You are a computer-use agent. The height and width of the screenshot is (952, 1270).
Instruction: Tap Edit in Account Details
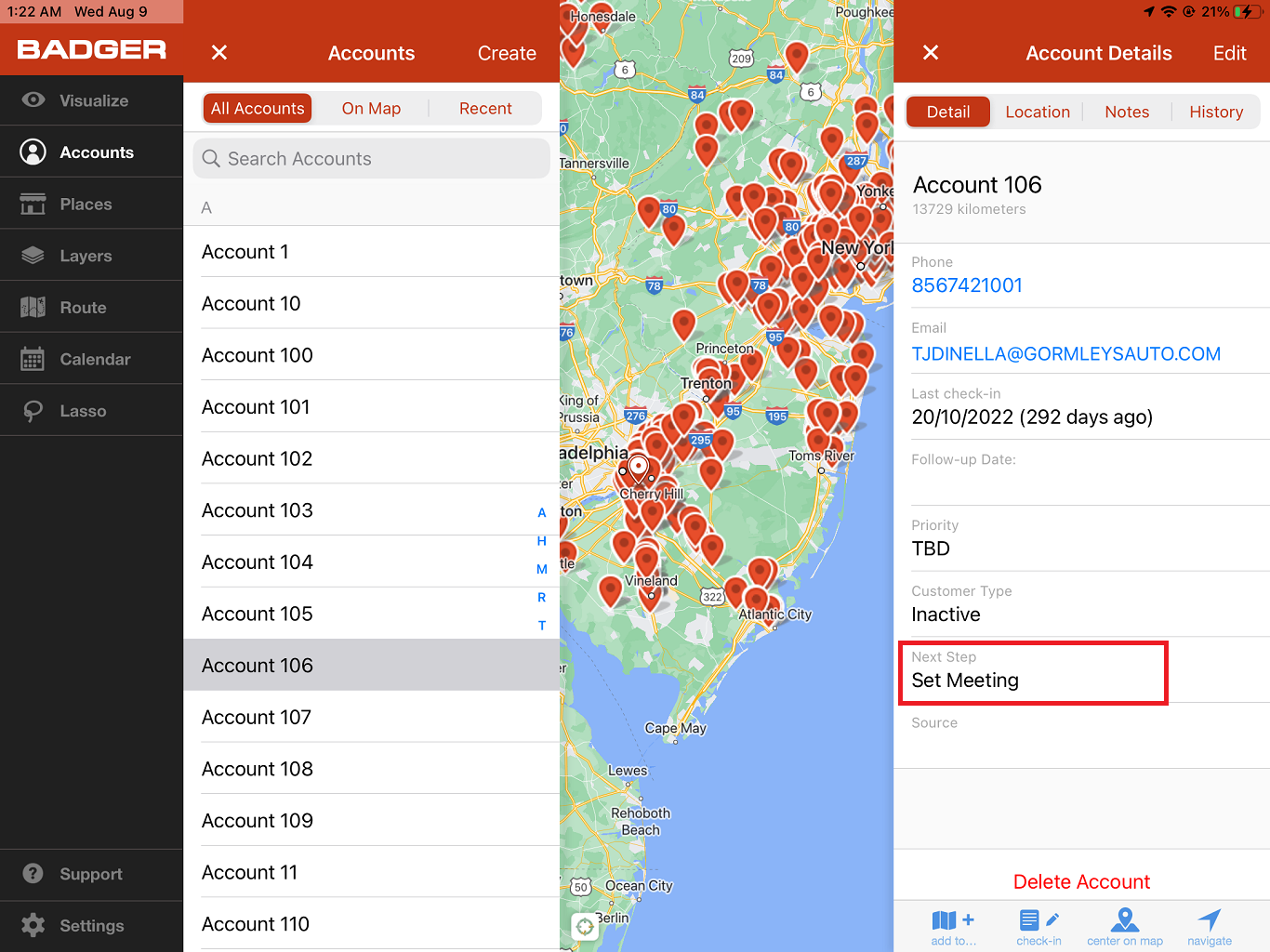(x=1229, y=53)
